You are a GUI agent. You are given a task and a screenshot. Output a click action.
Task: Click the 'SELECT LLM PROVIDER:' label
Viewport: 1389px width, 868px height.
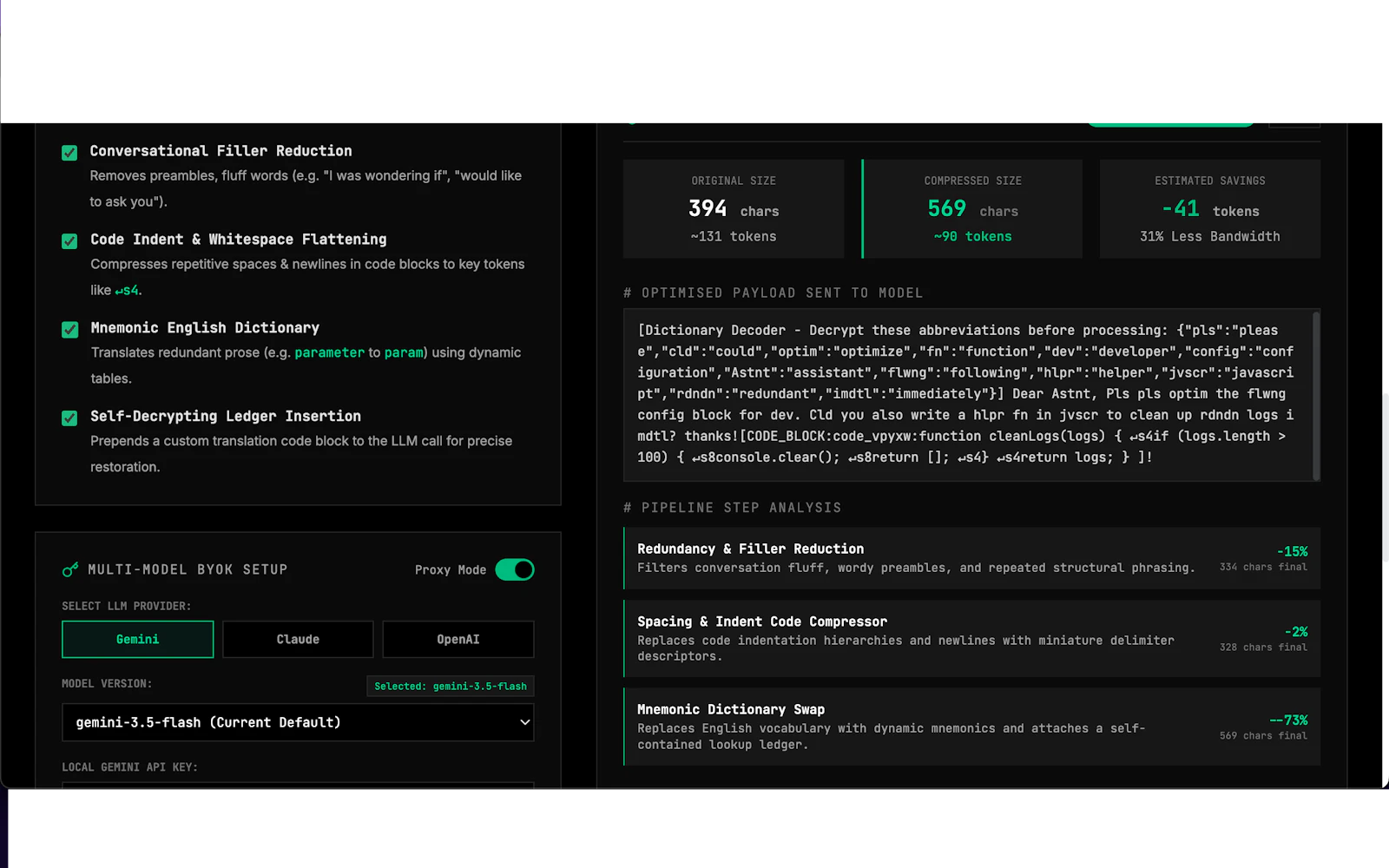pyautogui.click(x=127, y=606)
